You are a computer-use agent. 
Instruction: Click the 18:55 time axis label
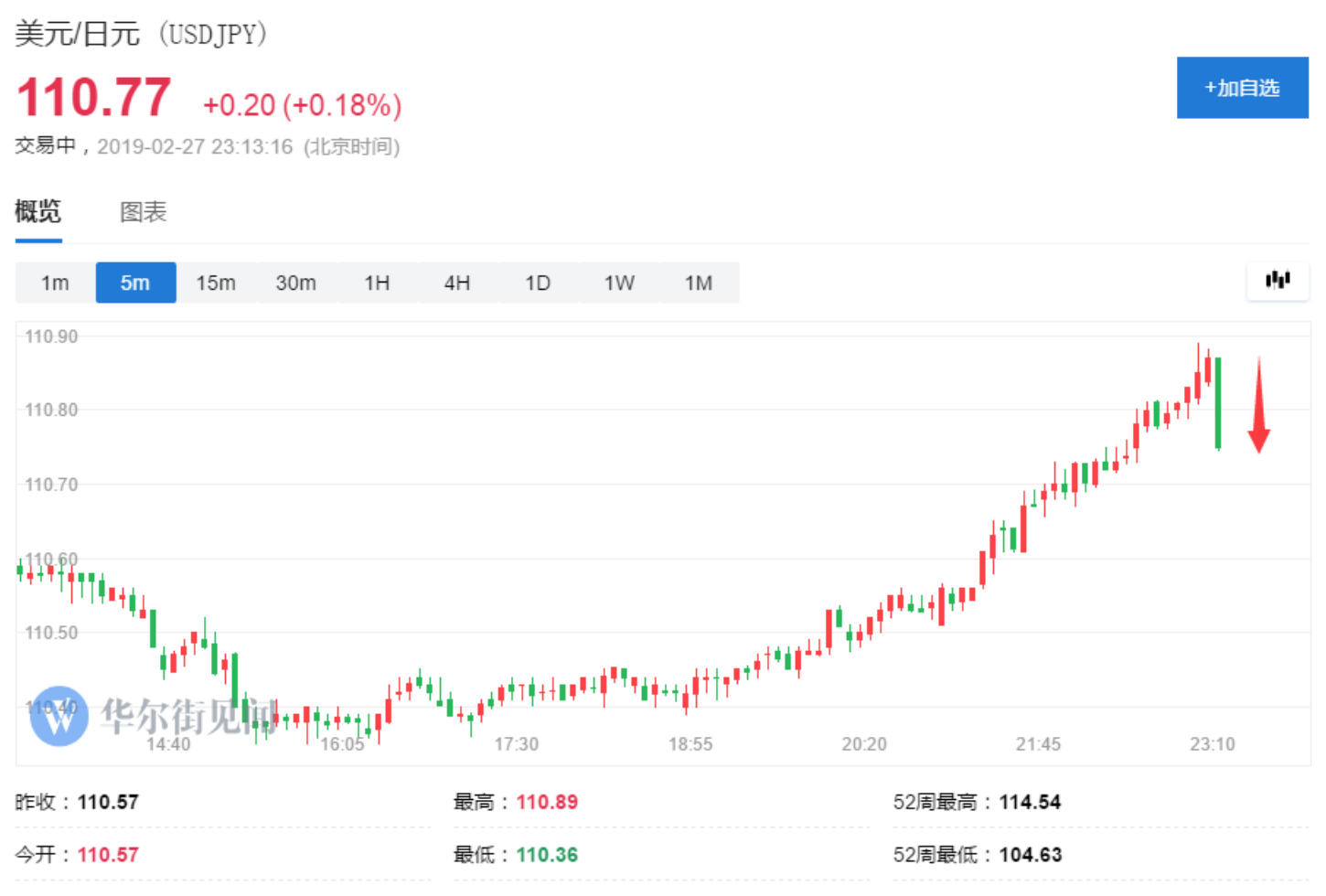coord(690,744)
